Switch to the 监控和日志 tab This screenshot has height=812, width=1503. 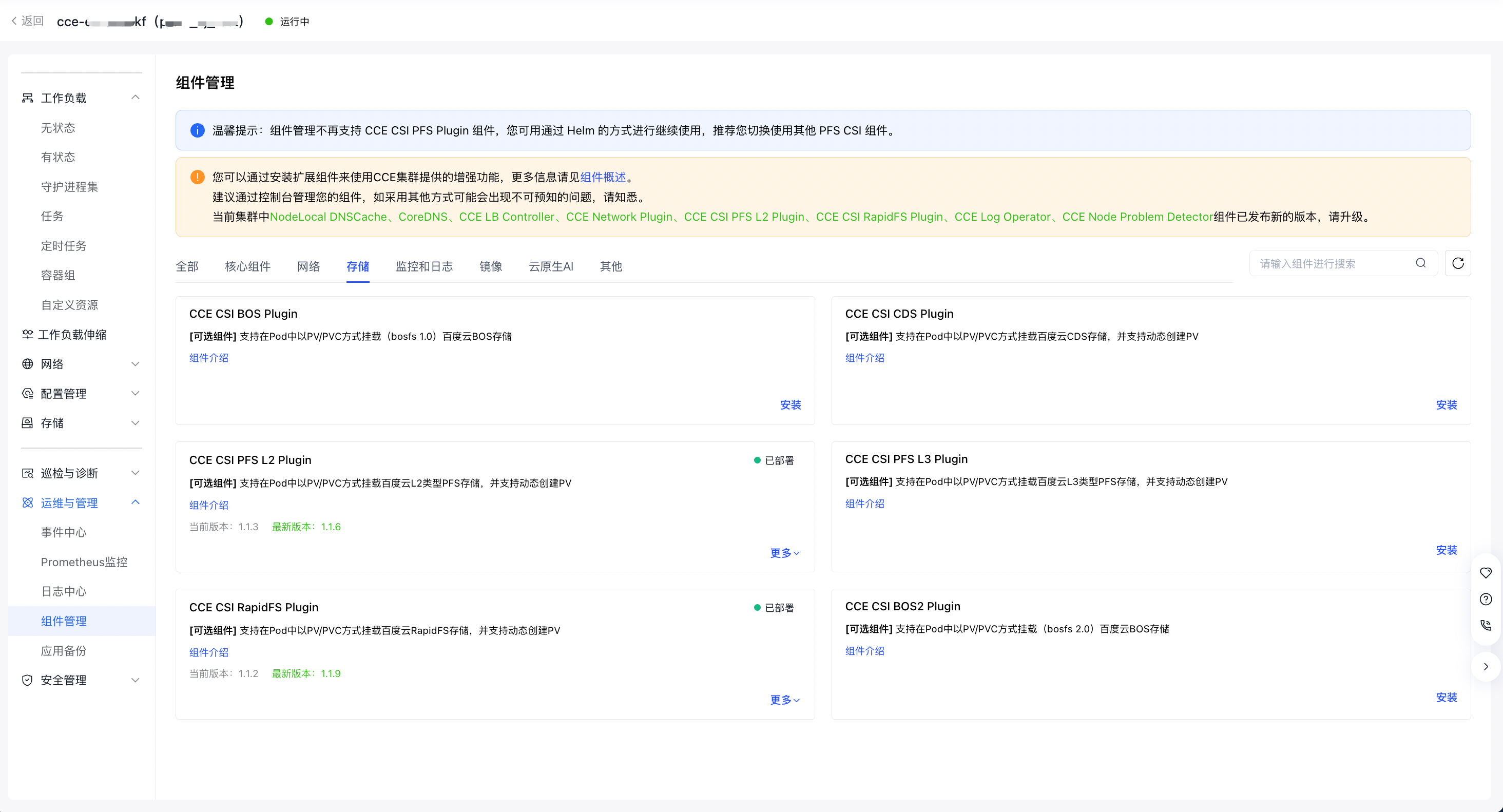click(x=424, y=266)
